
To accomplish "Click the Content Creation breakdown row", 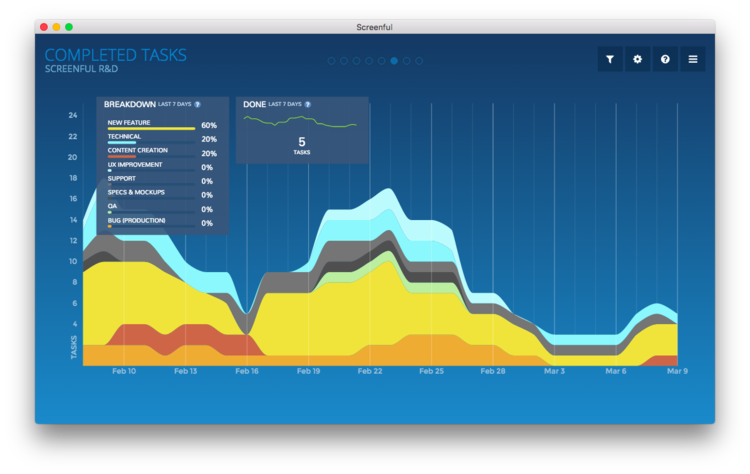I will pos(162,153).
